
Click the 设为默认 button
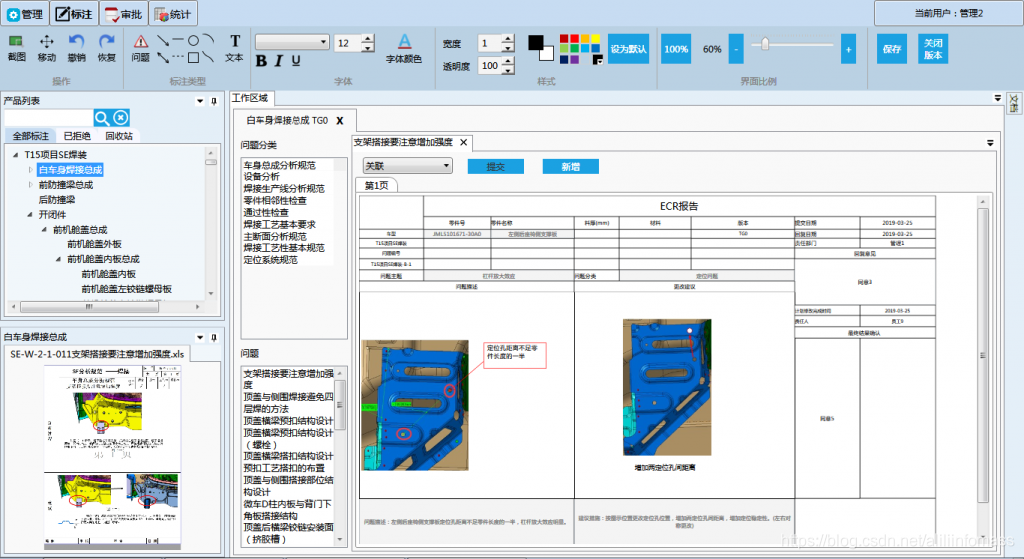point(628,49)
